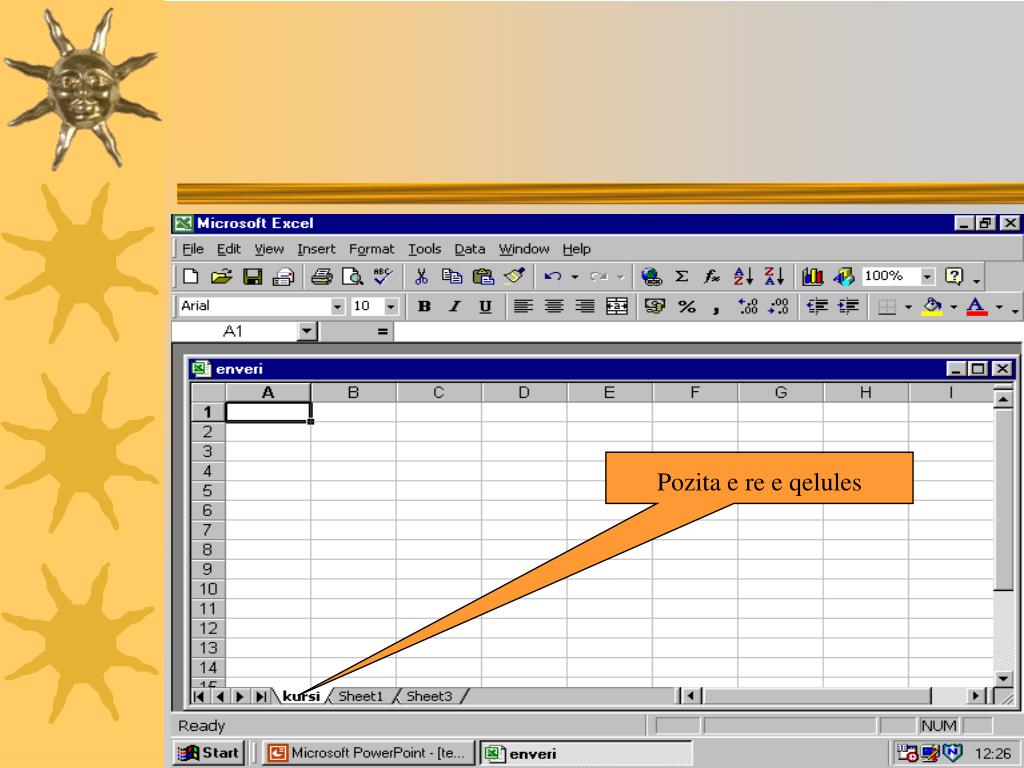Apply Percent Style icon

click(686, 306)
